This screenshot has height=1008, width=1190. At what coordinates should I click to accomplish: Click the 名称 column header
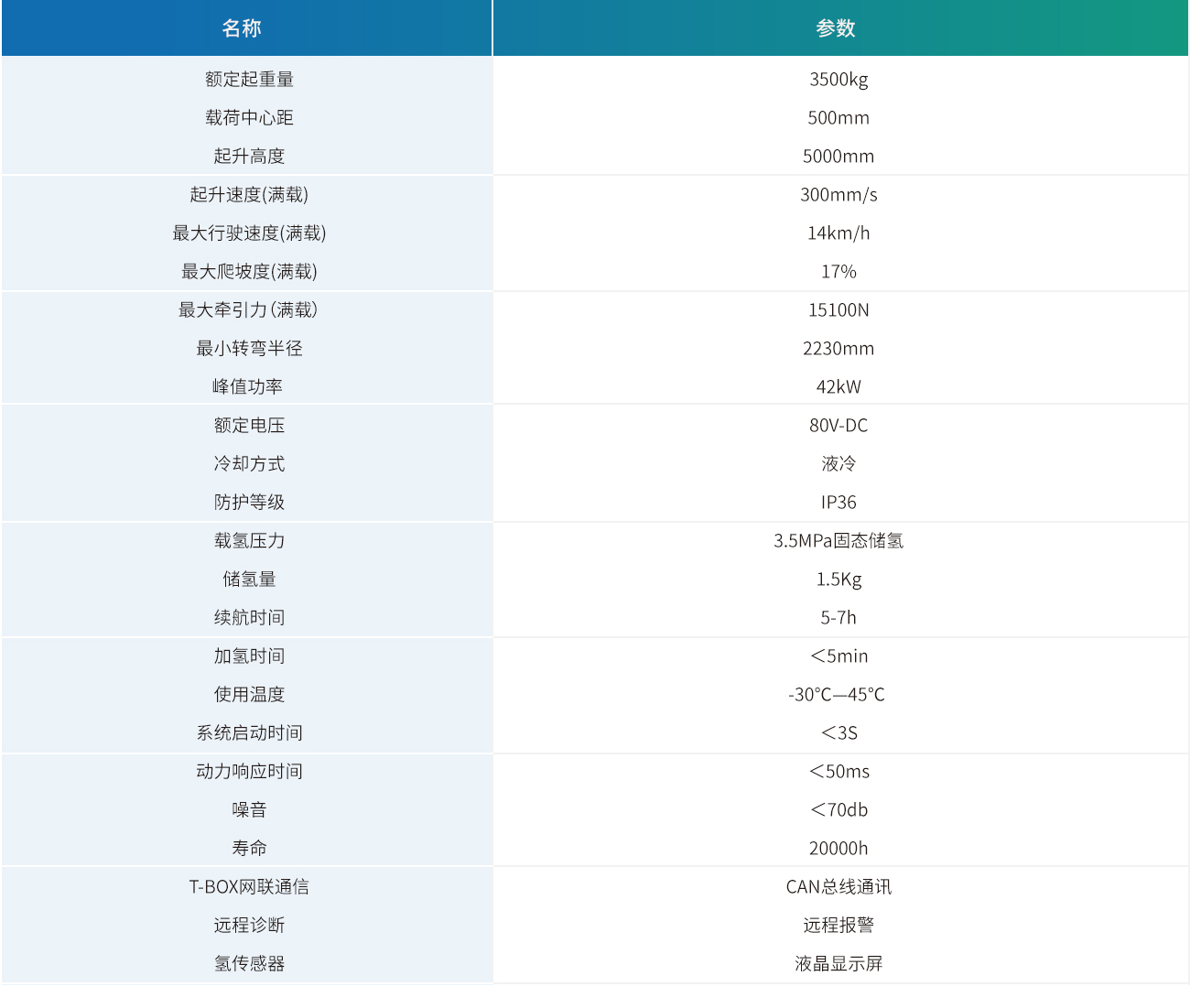click(x=242, y=28)
